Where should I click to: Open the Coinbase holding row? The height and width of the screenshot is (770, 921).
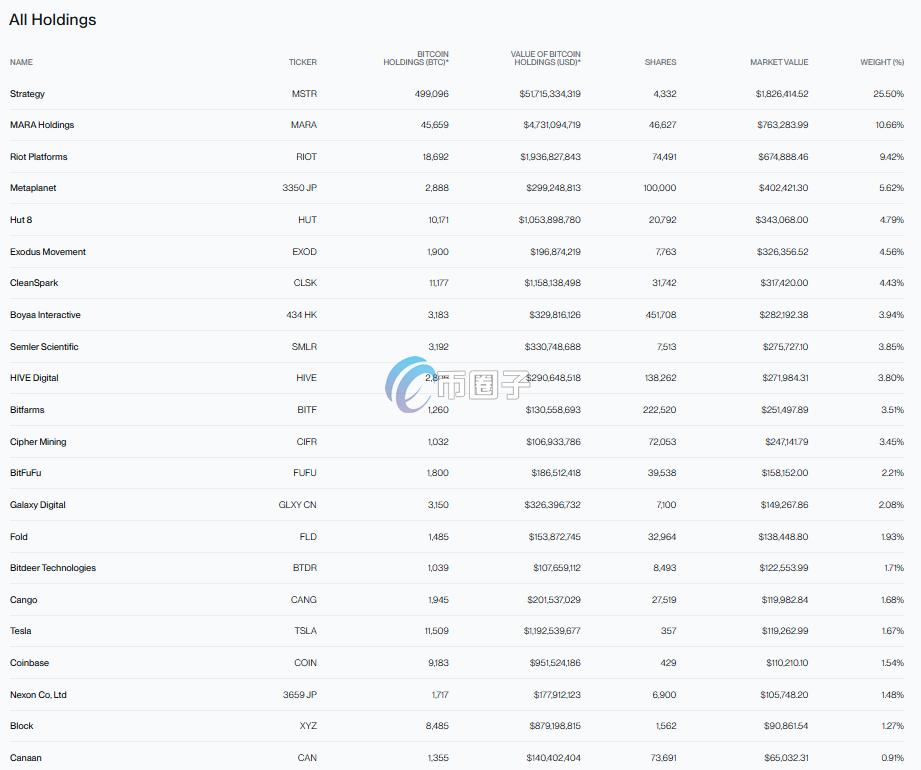[x=29, y=663]
